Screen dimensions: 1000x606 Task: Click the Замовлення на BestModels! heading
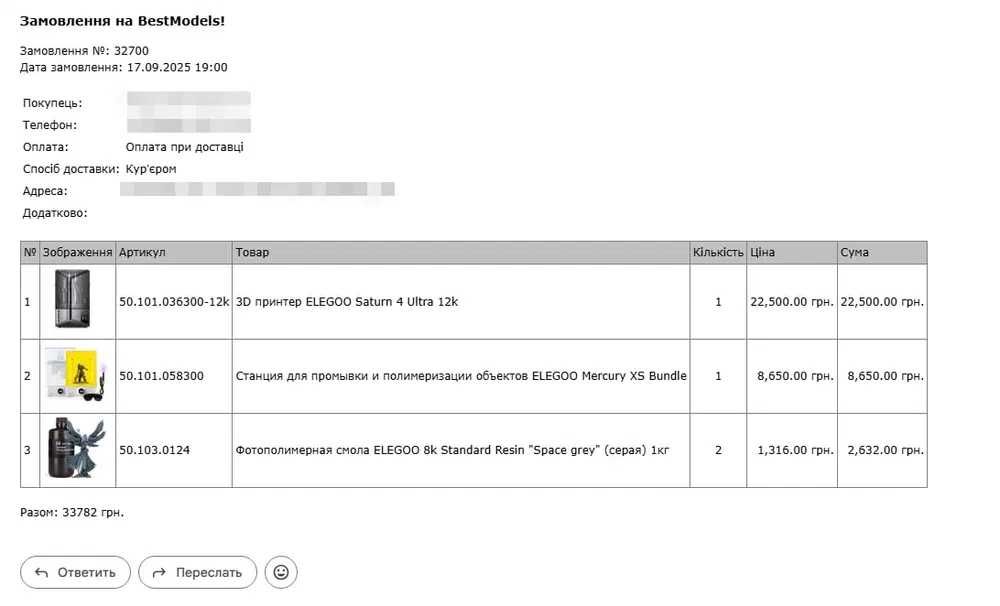pyautogui.click(x=122, y=20)
